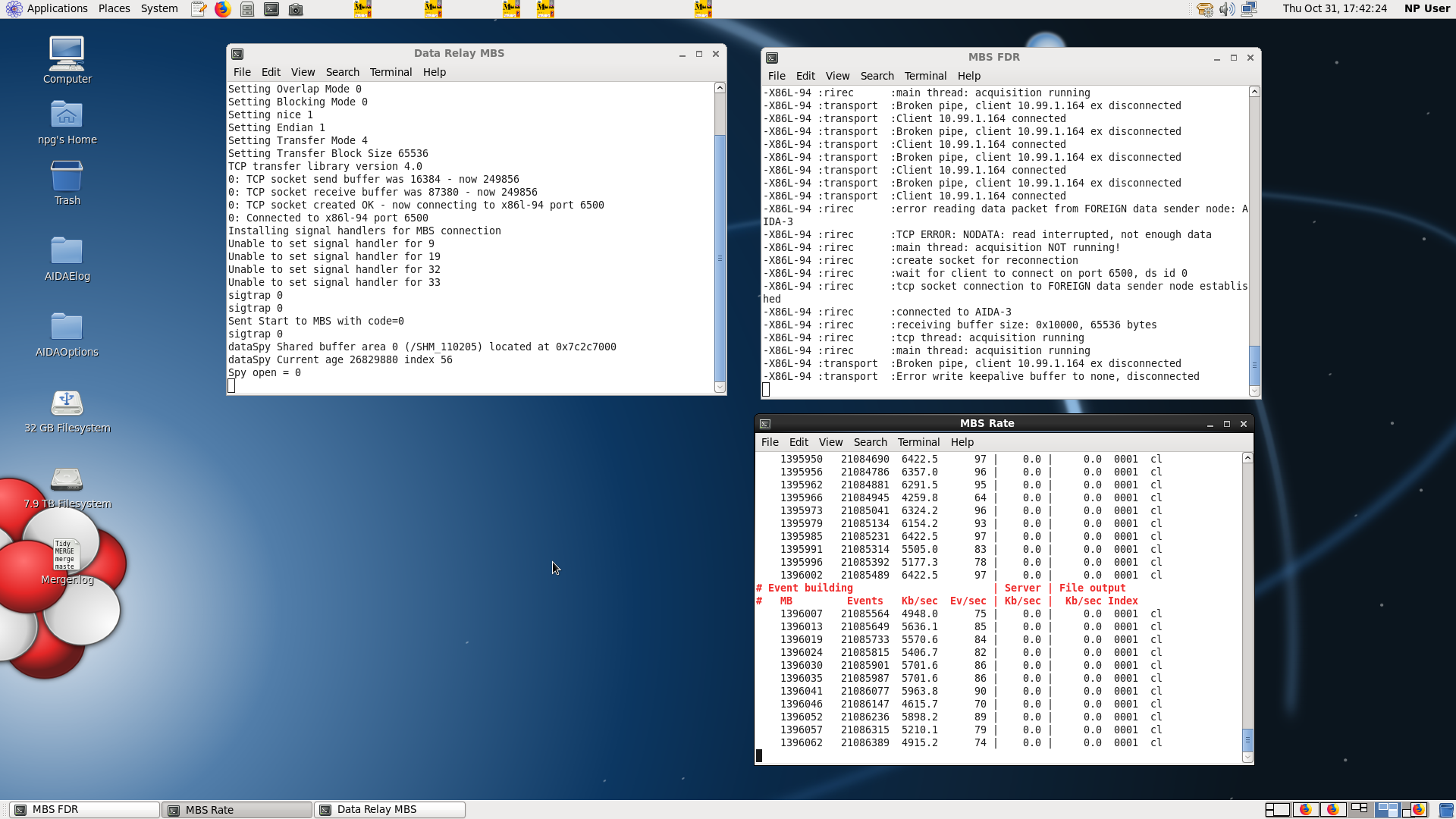Launch Firefox from the top panel

[x=222, y=9]
